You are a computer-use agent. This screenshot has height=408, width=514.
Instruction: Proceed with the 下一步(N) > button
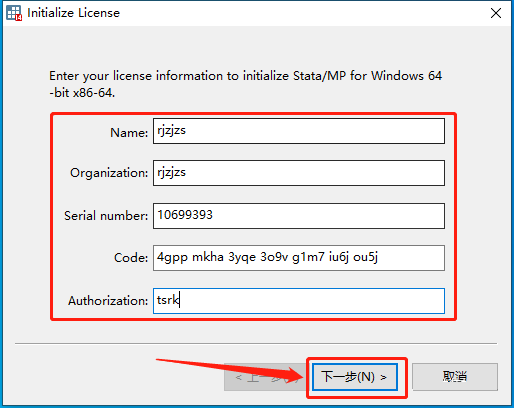click(x=355, y=377)
